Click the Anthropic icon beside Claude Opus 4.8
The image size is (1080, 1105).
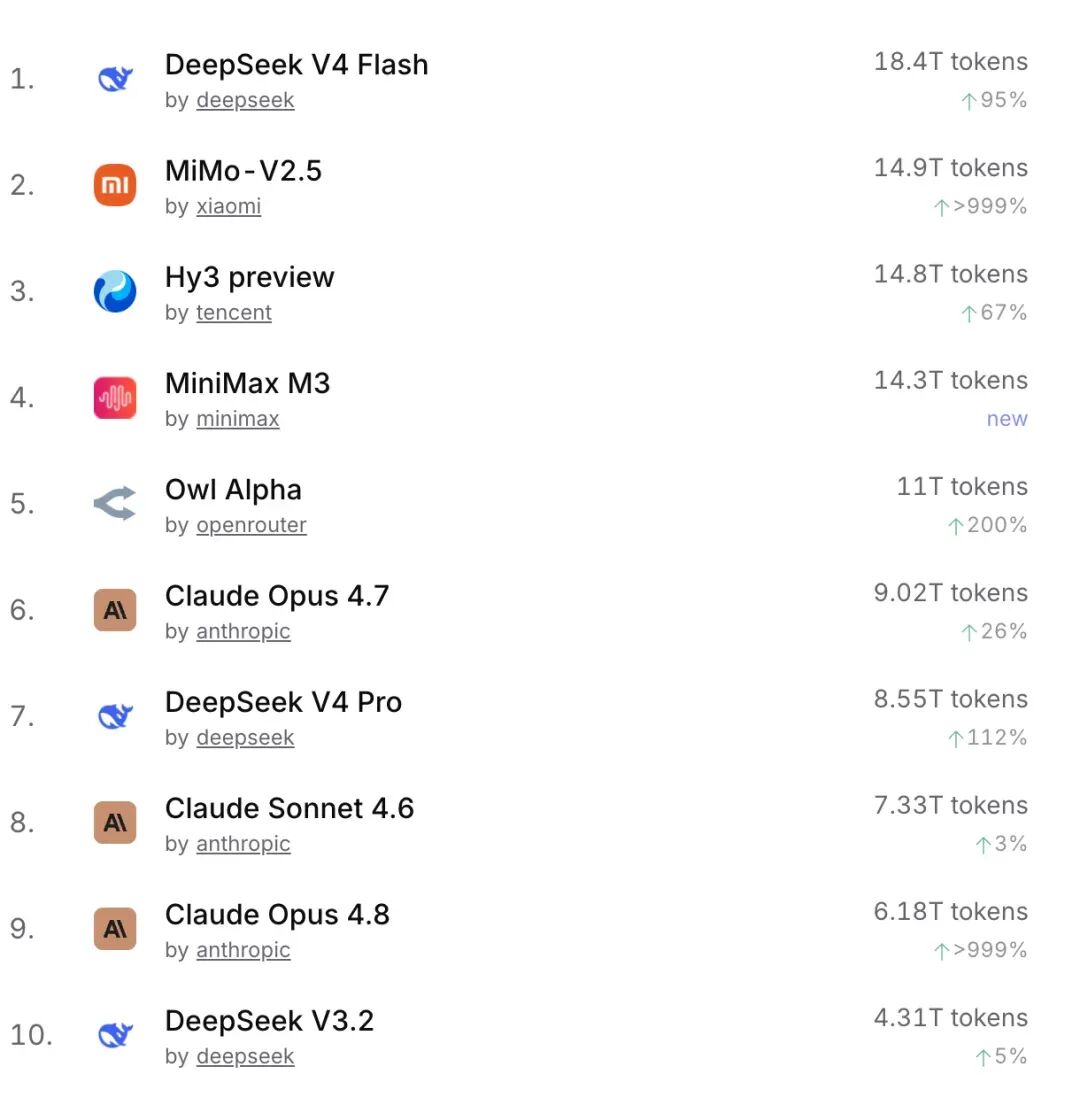tap(115, 929)
